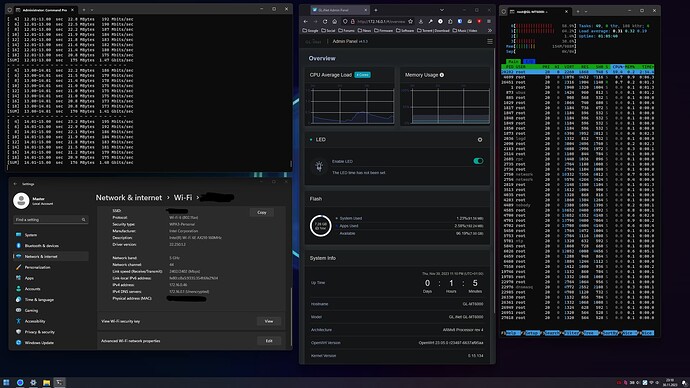Select the Administrator Command Prompt tab
The image size is (690, 388).
[45, 10]
